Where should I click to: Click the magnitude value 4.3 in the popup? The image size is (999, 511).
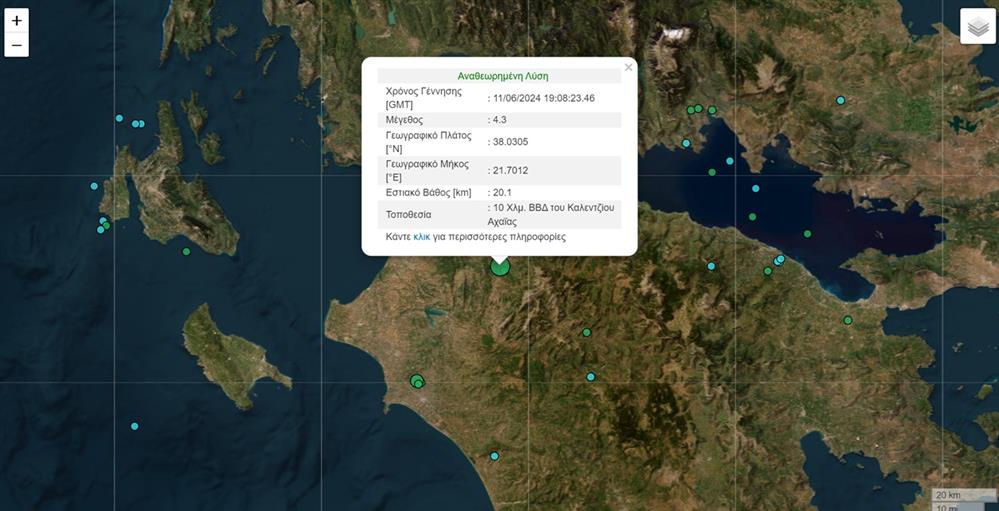pyautogui.click(x=500, y=120)
